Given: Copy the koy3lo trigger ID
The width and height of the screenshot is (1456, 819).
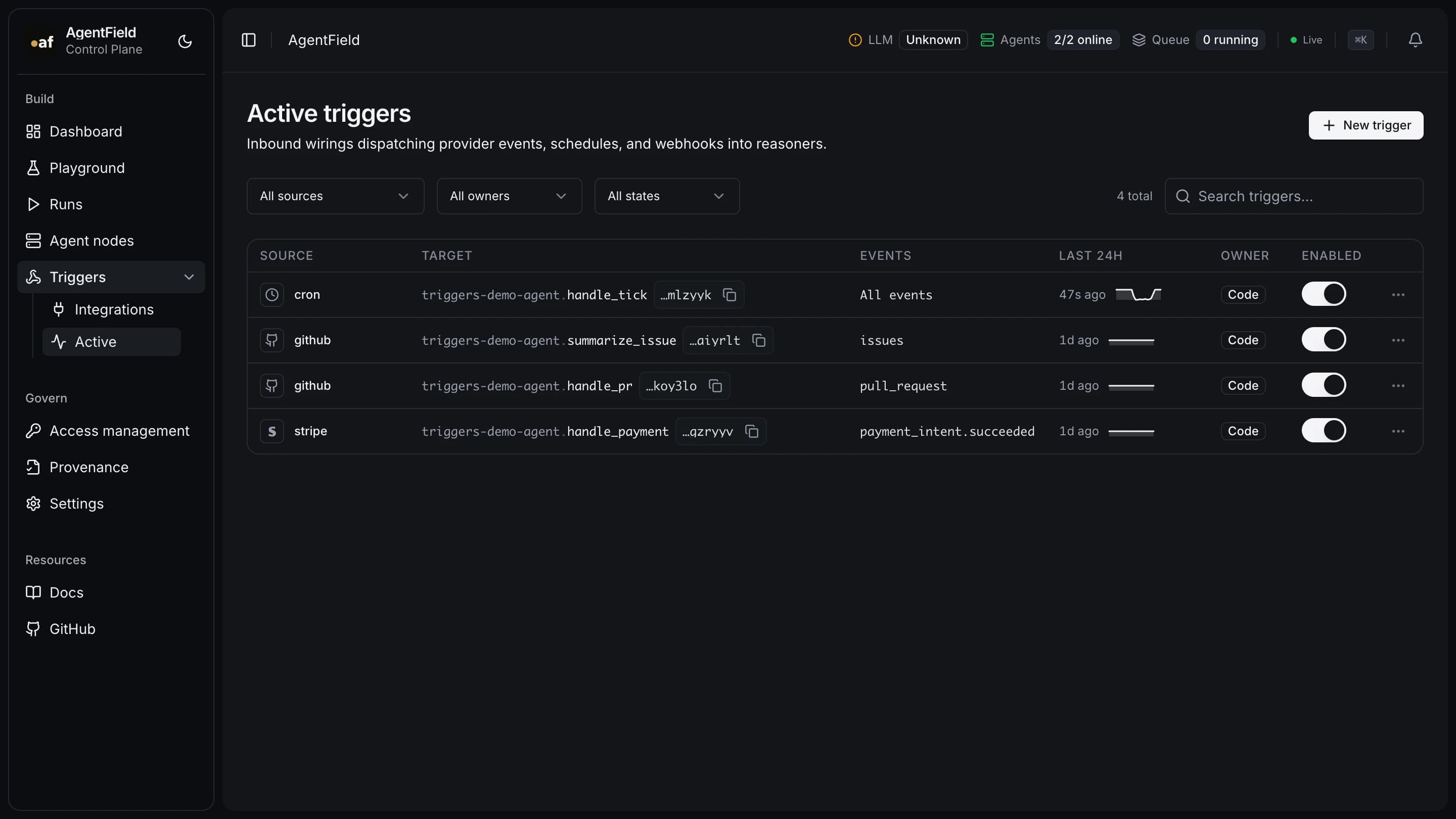Looking at the screenshot, I should (x=715, y=385).
